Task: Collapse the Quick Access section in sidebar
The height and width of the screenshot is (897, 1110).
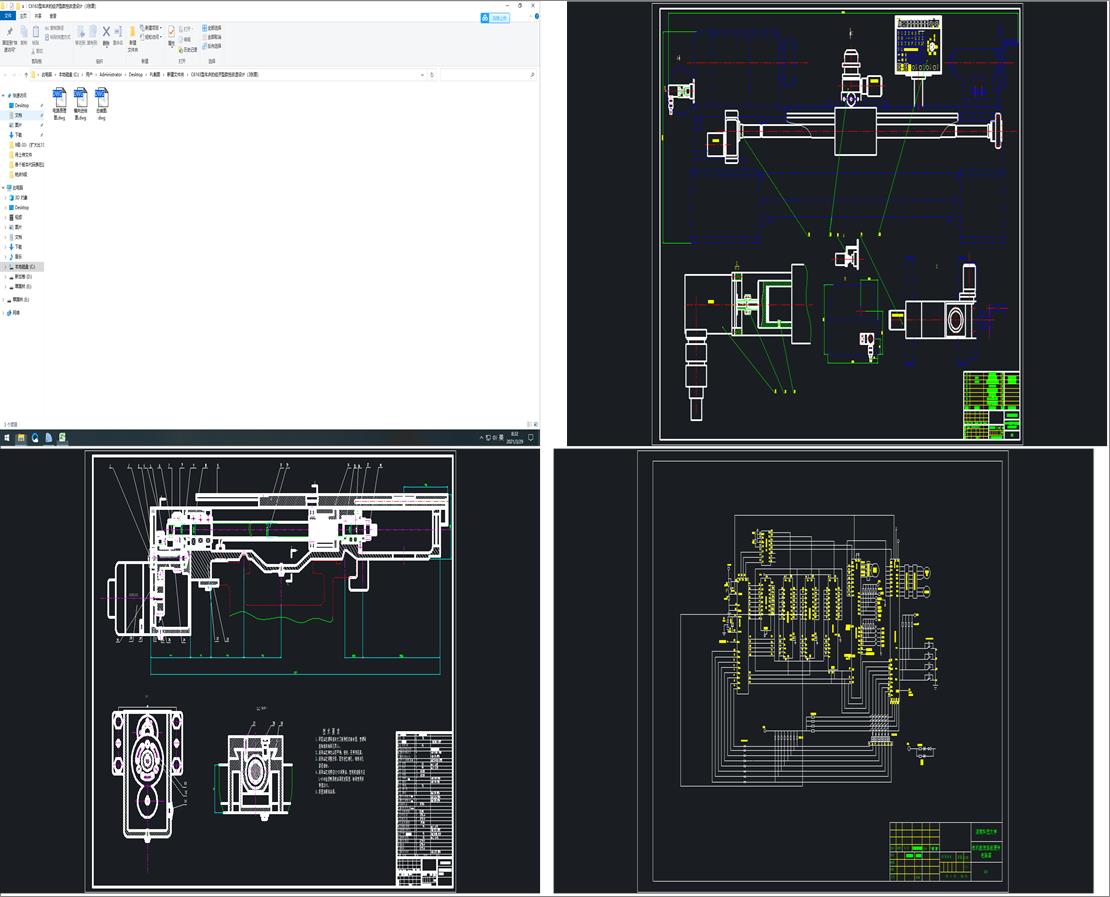Action: [4, 95]
